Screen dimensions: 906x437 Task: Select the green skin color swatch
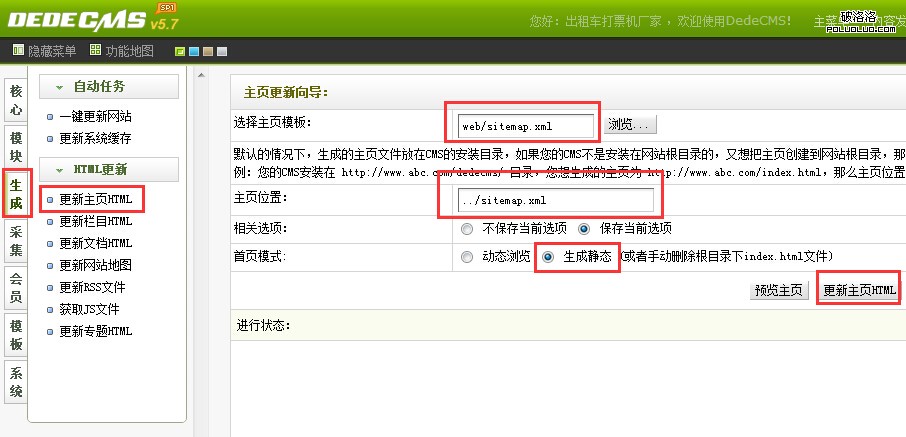(x=180, y=51)
